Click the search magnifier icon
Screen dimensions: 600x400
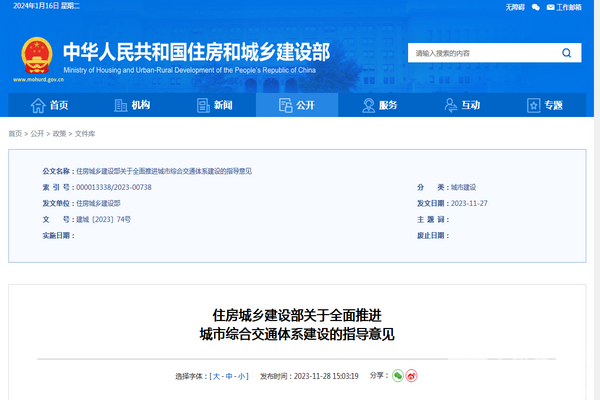coord(567,53)
